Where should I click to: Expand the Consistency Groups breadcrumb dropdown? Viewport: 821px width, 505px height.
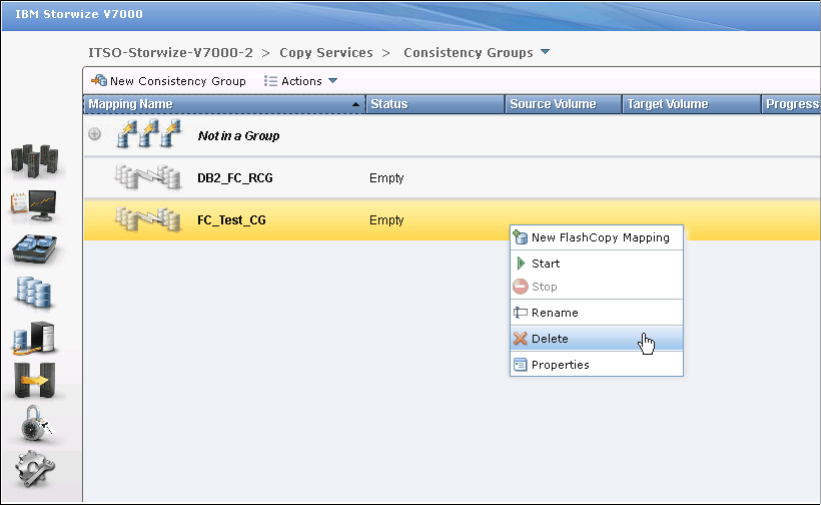point(545,52)
